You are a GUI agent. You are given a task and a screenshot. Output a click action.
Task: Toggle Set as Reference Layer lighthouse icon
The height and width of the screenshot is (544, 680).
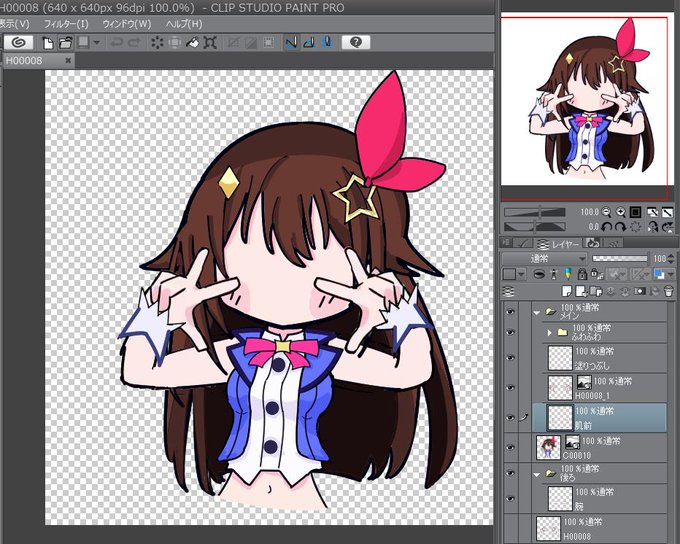pos(554,274)
